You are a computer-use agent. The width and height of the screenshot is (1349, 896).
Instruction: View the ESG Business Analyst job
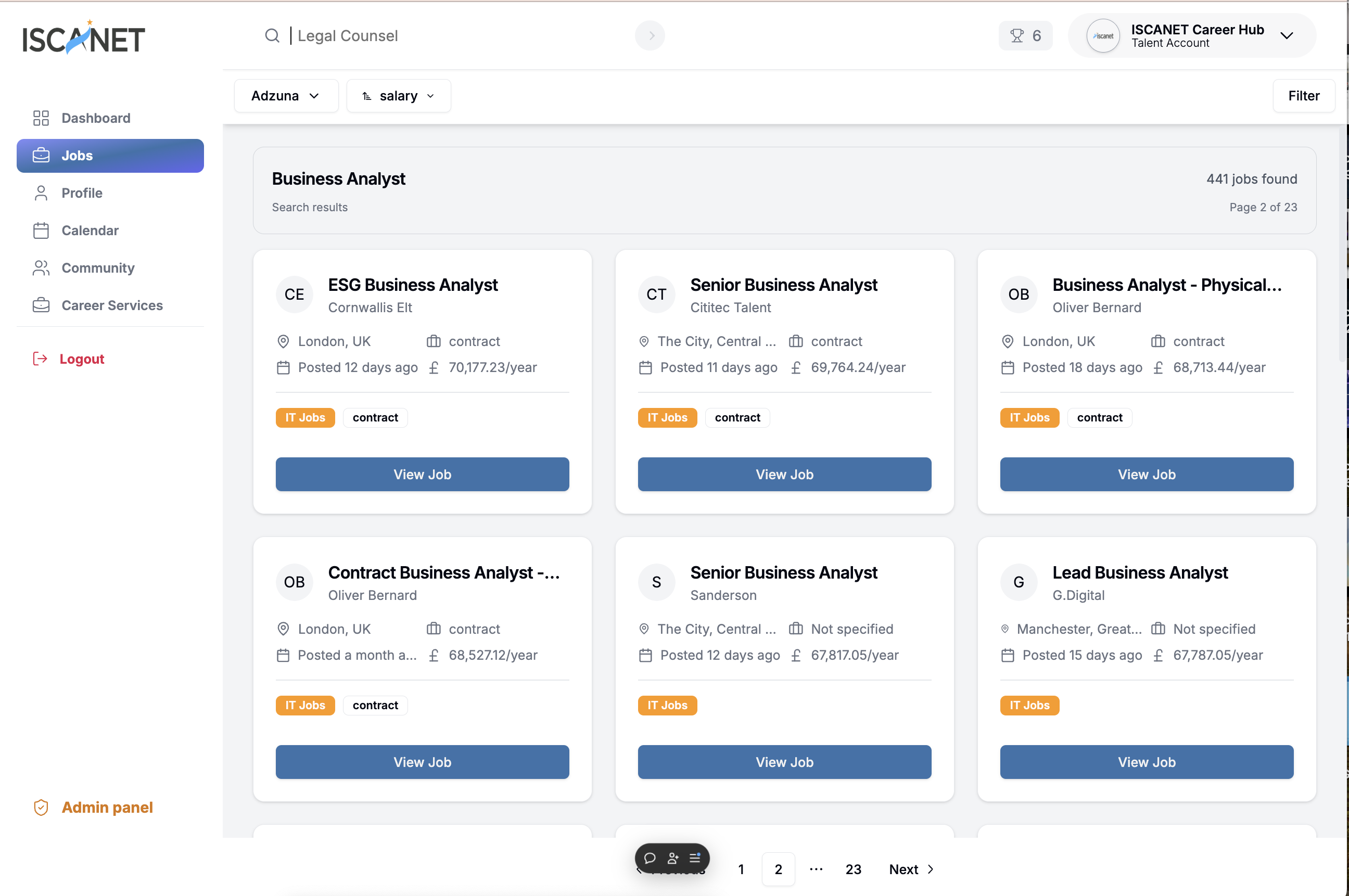click(x=422, y=475)
